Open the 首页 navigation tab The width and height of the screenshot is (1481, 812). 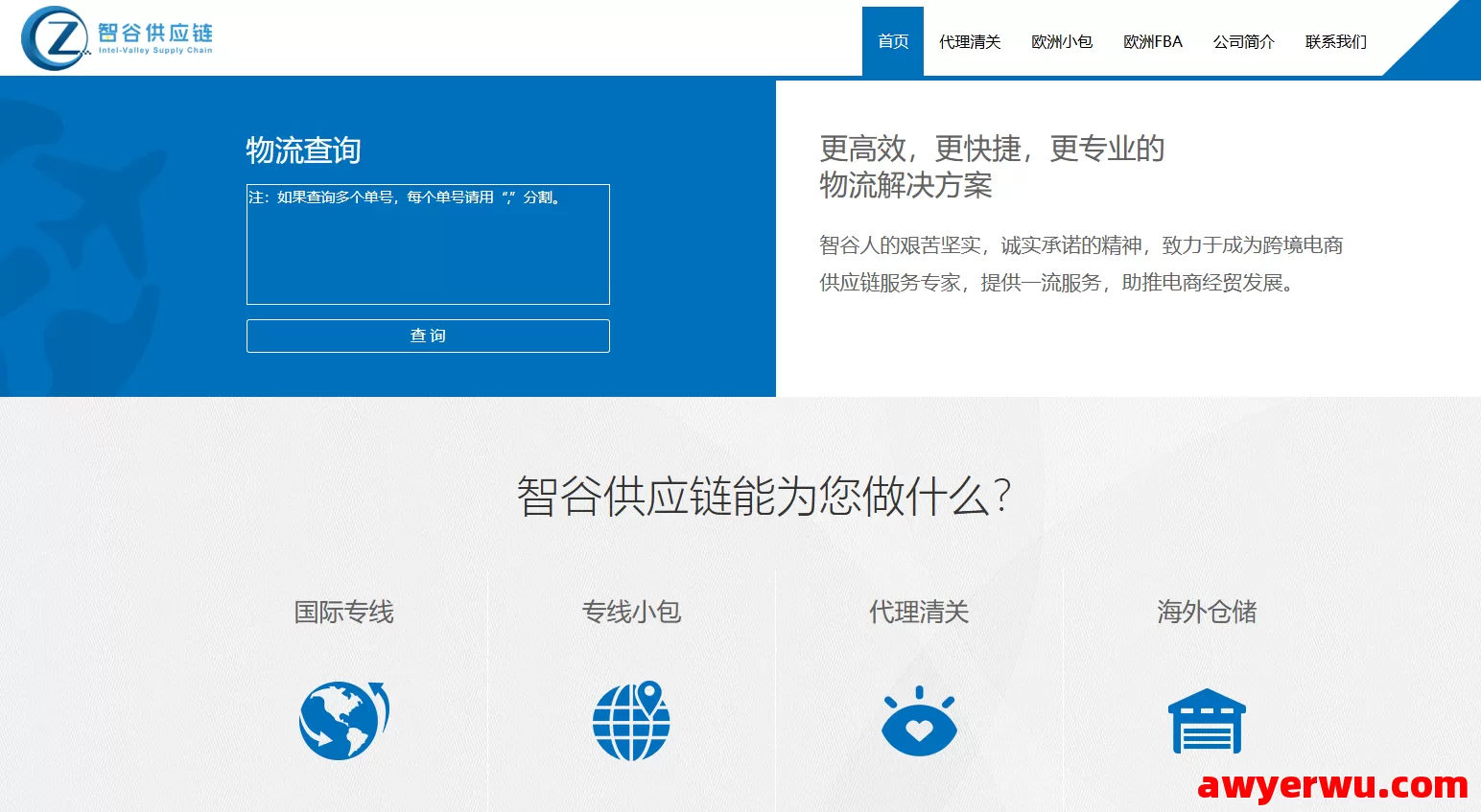pyautogui.click(x=893, y=41)
